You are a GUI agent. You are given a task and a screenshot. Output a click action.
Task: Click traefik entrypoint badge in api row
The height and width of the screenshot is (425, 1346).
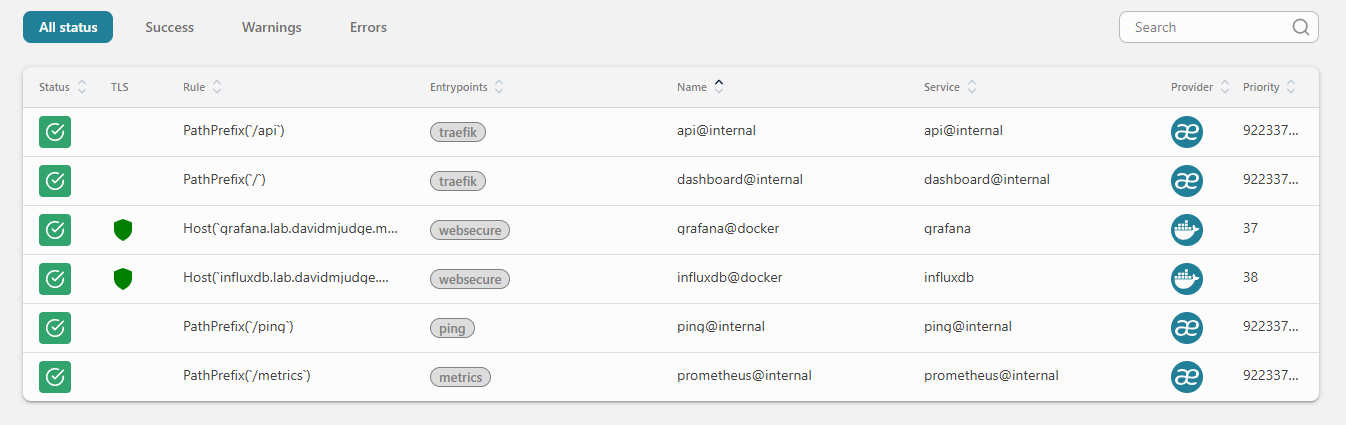[x=458, y=132]
